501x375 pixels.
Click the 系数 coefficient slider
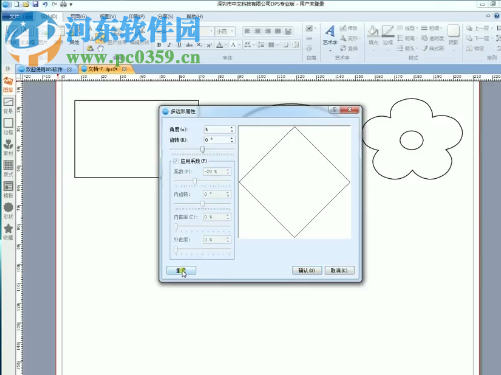click(x=202, y=181)
